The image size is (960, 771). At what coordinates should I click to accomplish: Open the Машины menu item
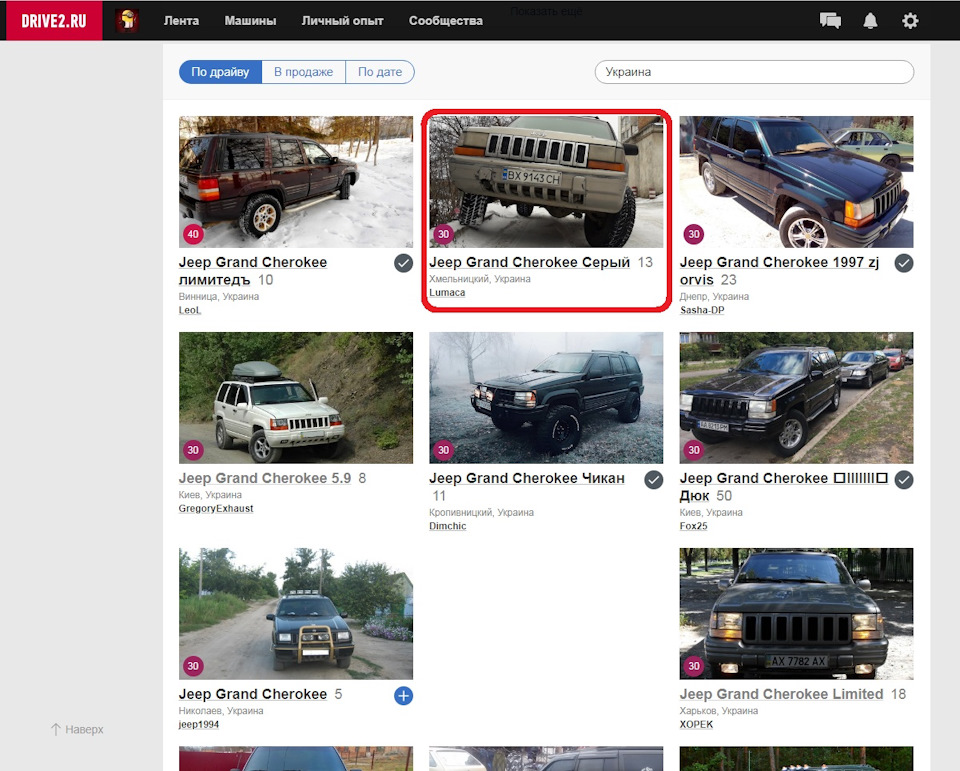tap(250, 20)
